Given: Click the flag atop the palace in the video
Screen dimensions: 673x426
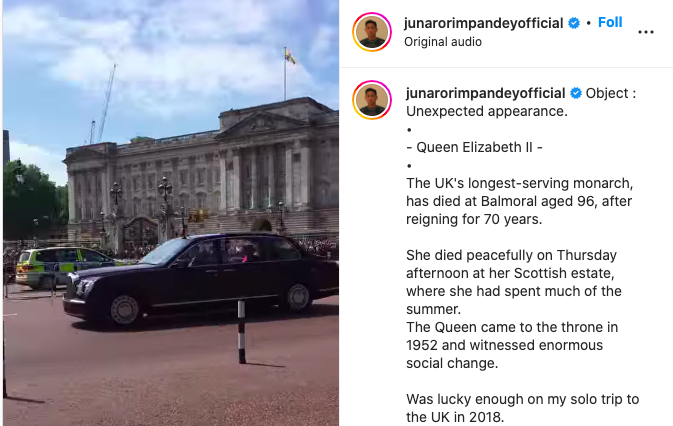Looking at the screenshot, I should point(290,56).
